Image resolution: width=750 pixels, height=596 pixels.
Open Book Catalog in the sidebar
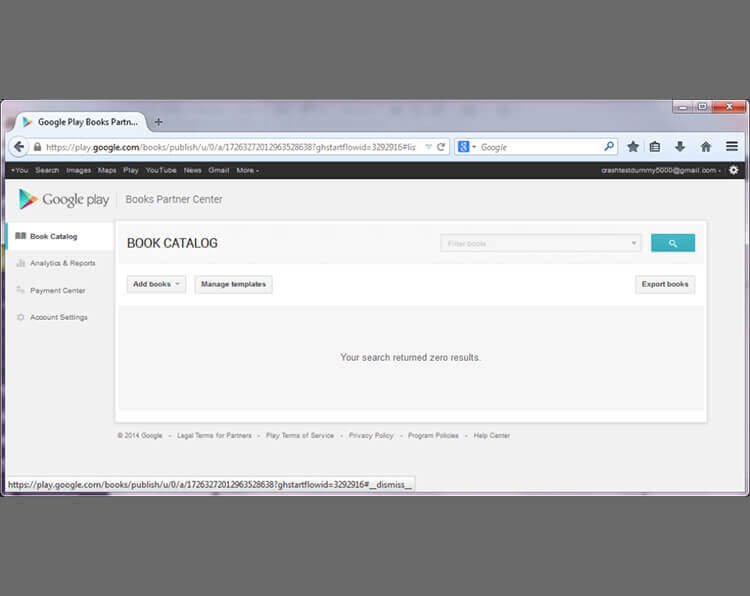[60, 236]
